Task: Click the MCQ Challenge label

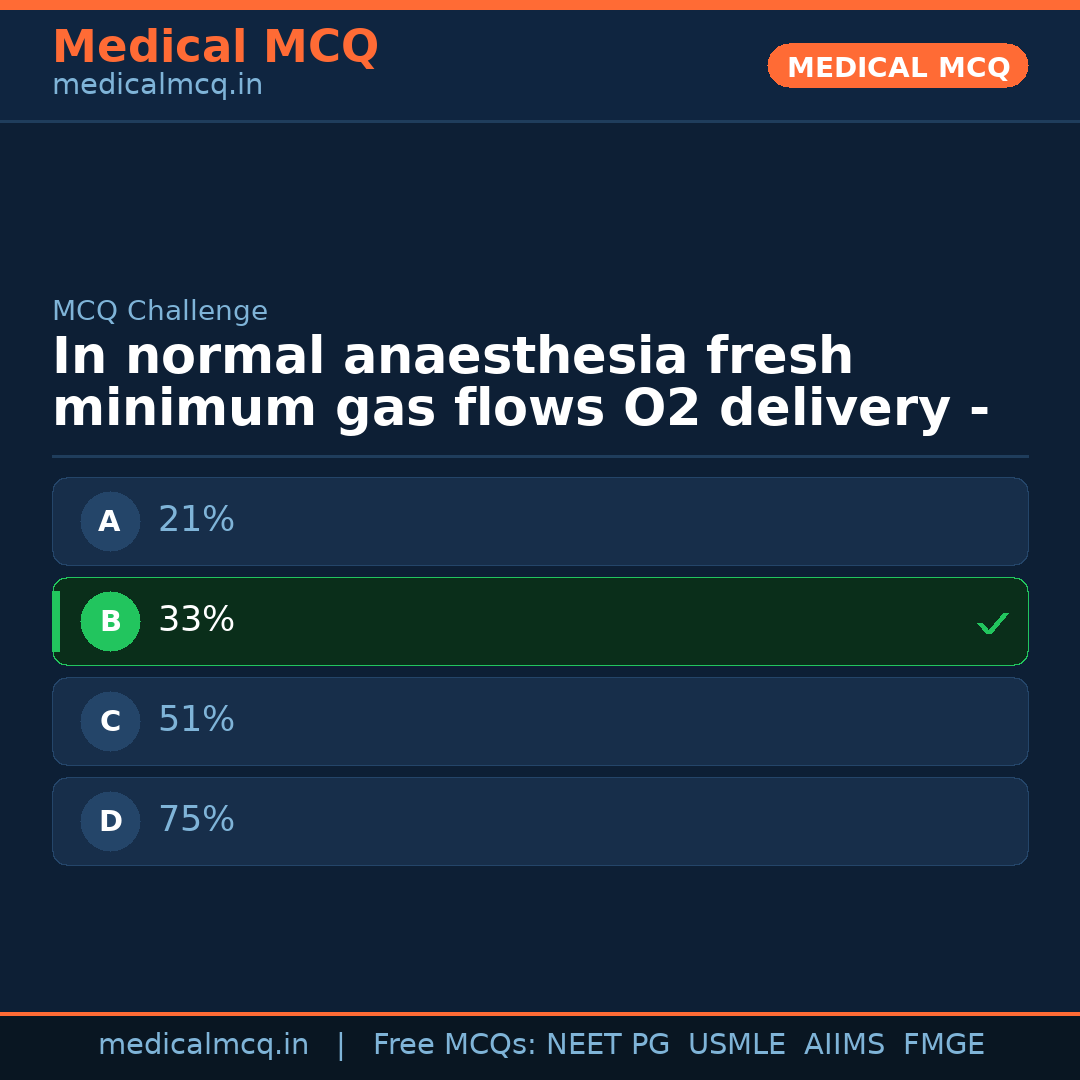Action: point(160,312)
